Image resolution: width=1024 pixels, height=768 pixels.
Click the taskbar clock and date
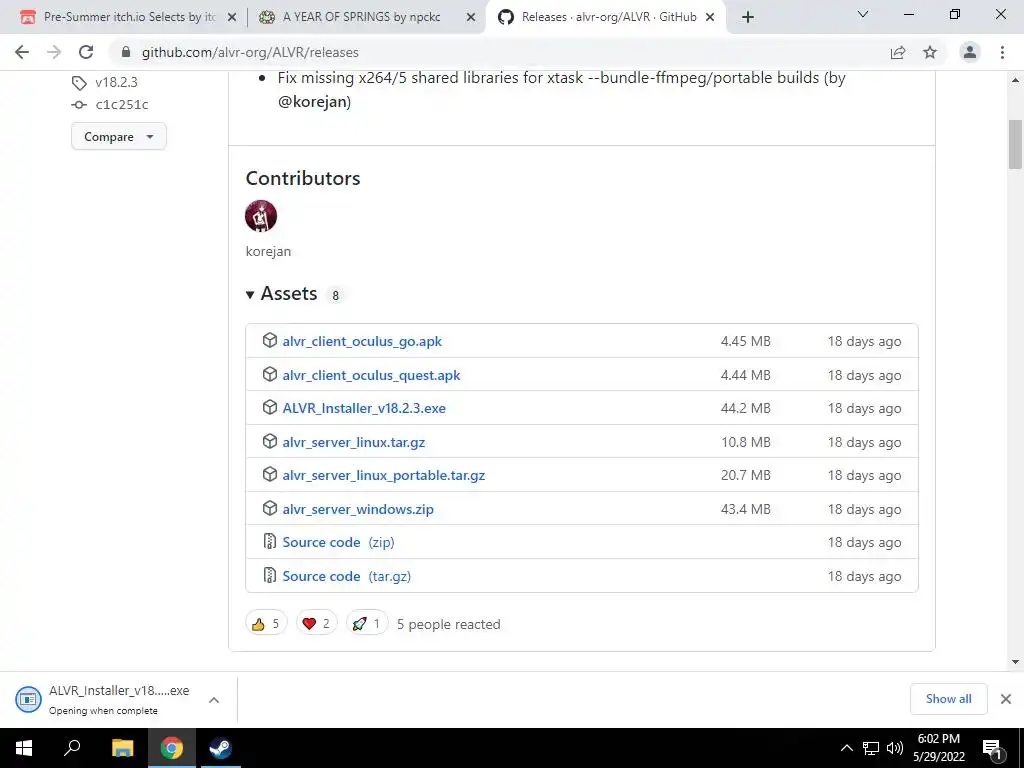(939, 748)
